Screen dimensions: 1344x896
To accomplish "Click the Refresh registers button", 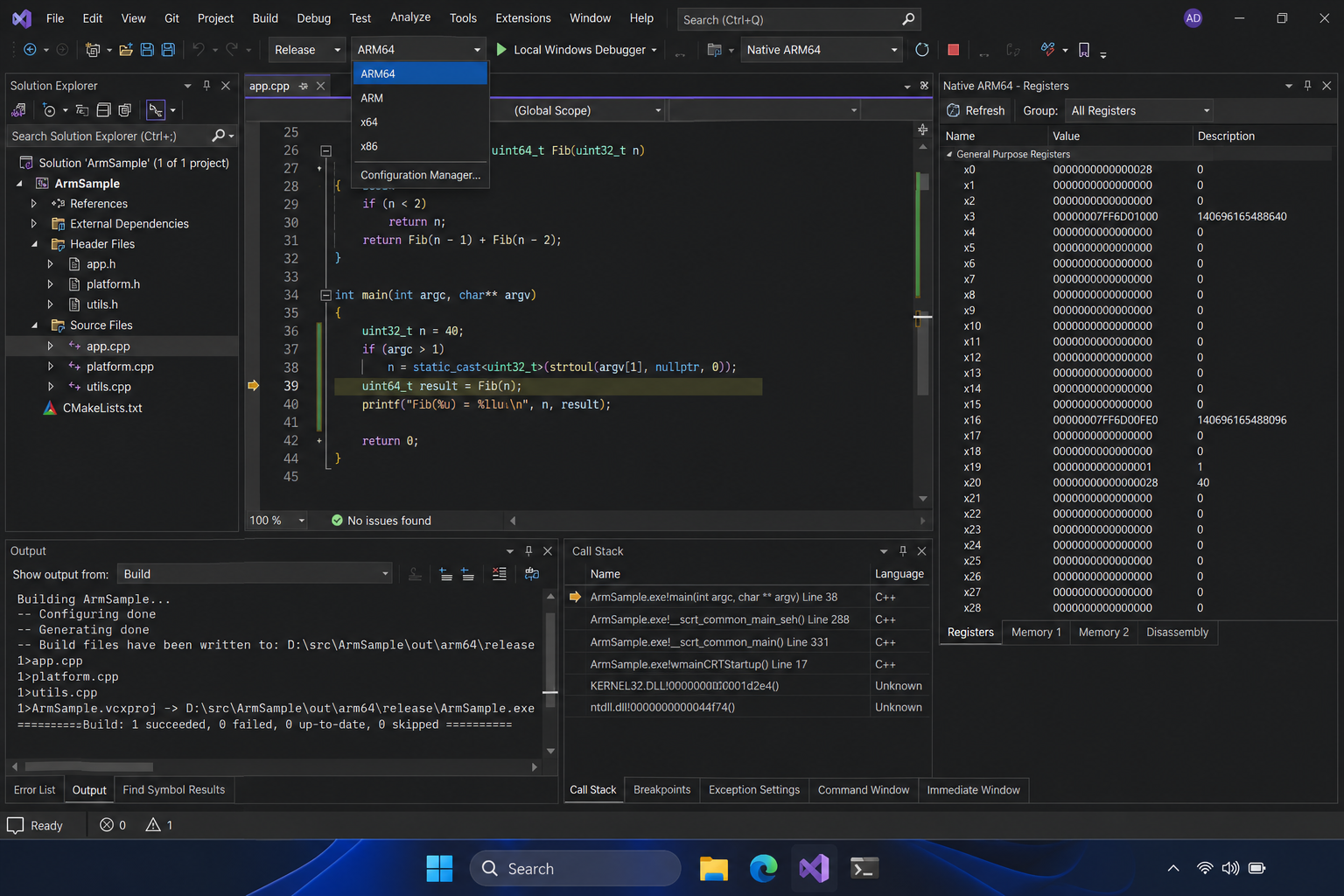I will tap(976, 110).
